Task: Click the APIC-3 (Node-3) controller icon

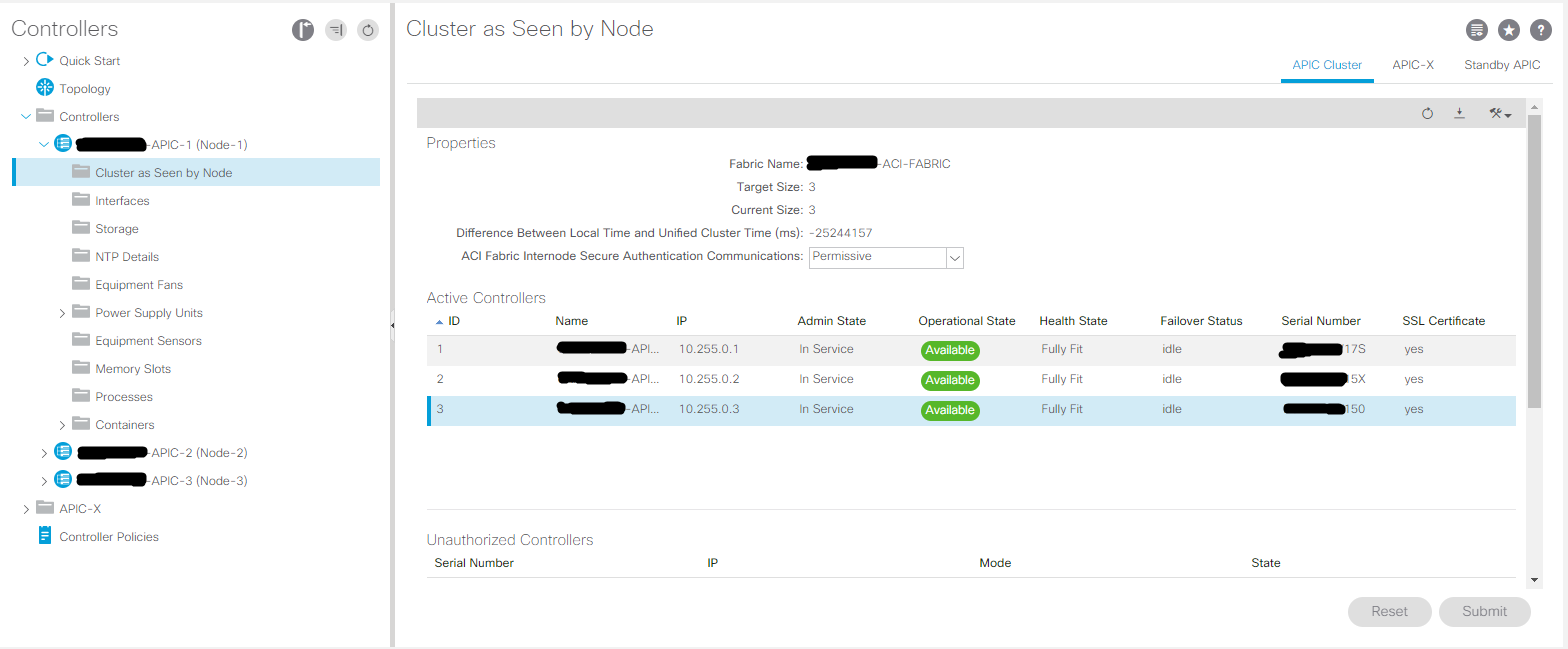Action: tap(62, 480)
